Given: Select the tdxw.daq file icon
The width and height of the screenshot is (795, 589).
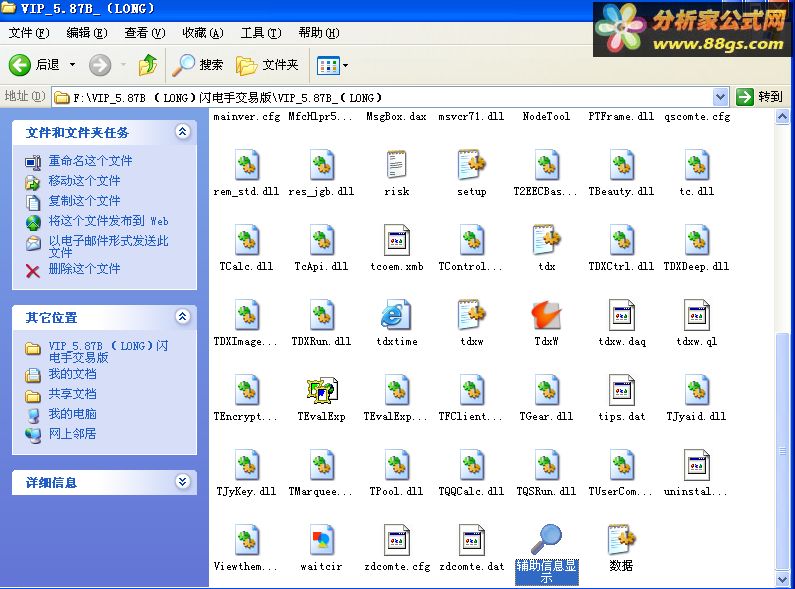Looking at the screenshot, I should coord(622,315).
